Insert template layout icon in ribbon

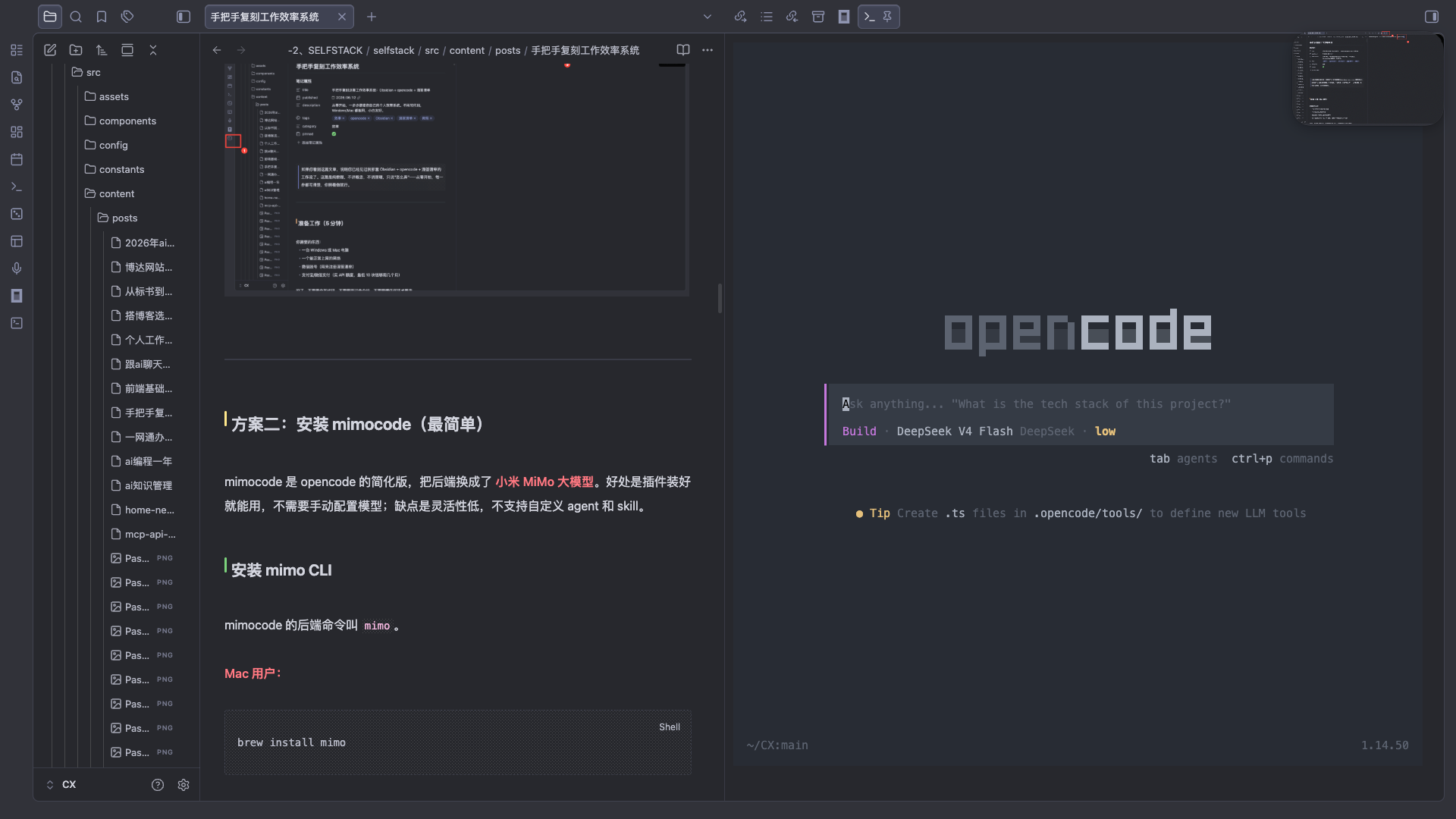coord(17,241)
